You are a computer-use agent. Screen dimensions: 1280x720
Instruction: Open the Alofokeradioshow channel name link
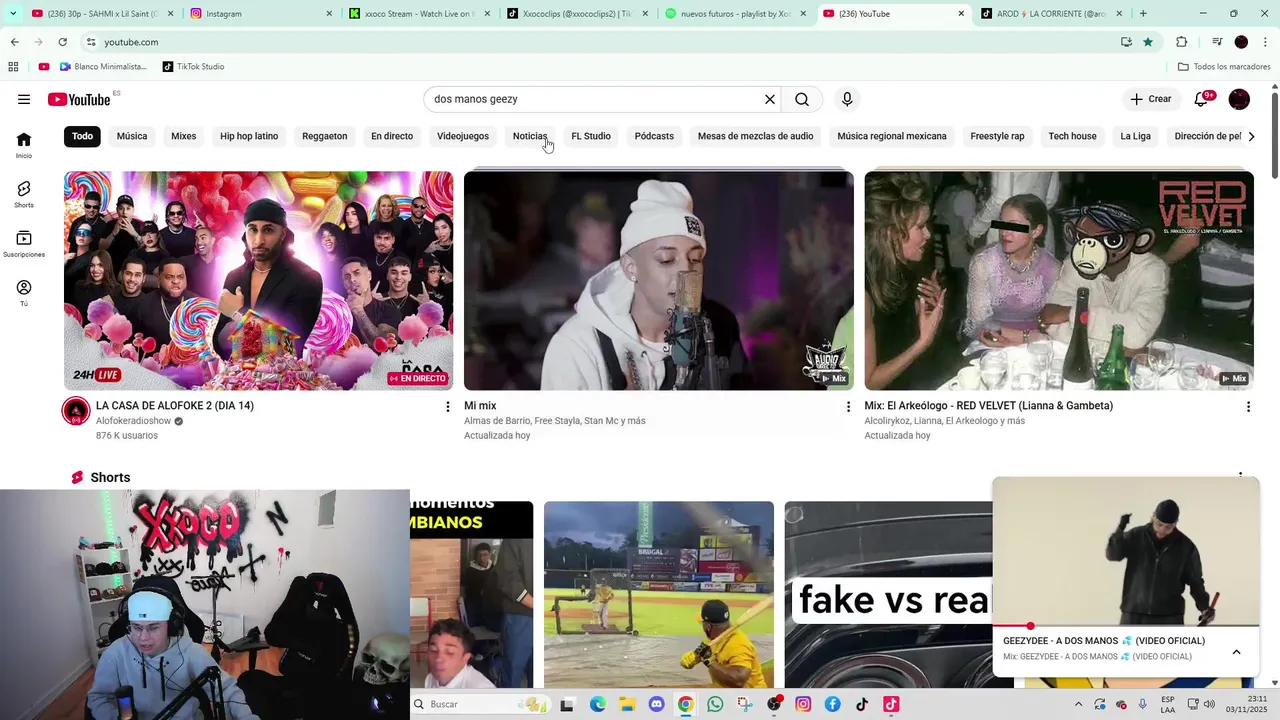133,421
